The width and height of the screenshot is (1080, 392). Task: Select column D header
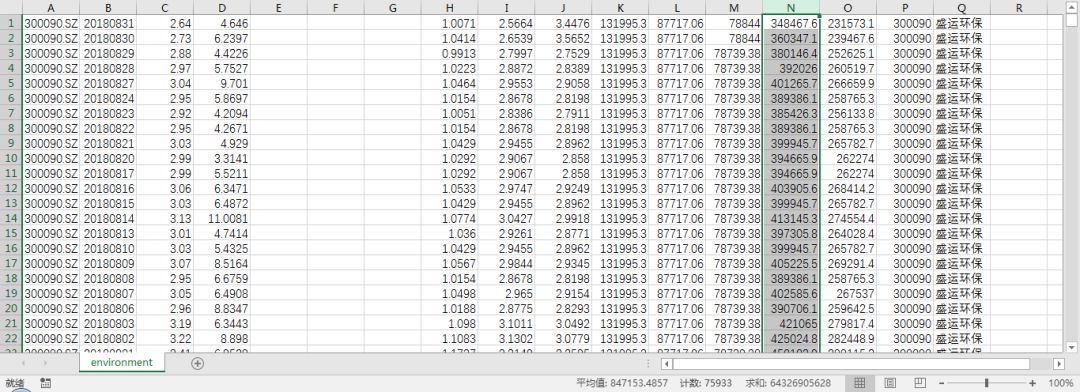[222, 8]
